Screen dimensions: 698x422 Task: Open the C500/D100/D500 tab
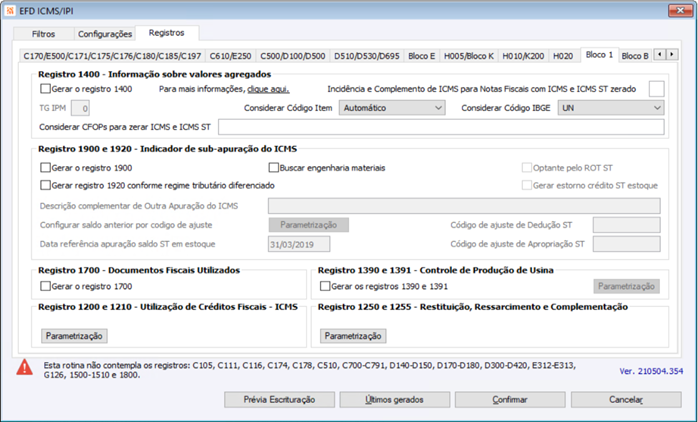point(292,56)
